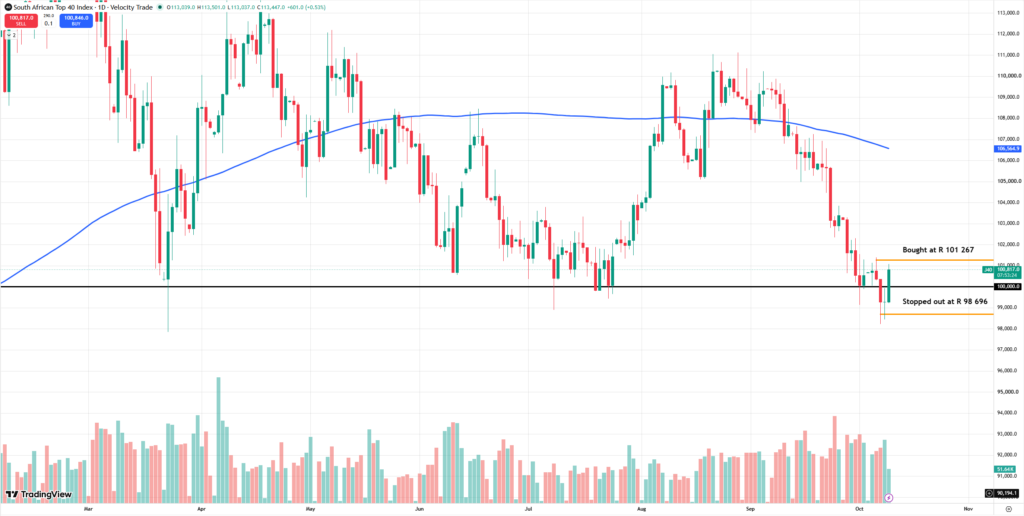Click the purple lightning event marker
The width and height of the screenshot is (1024, 516).
pyautogui.click(x=889, y=498)
